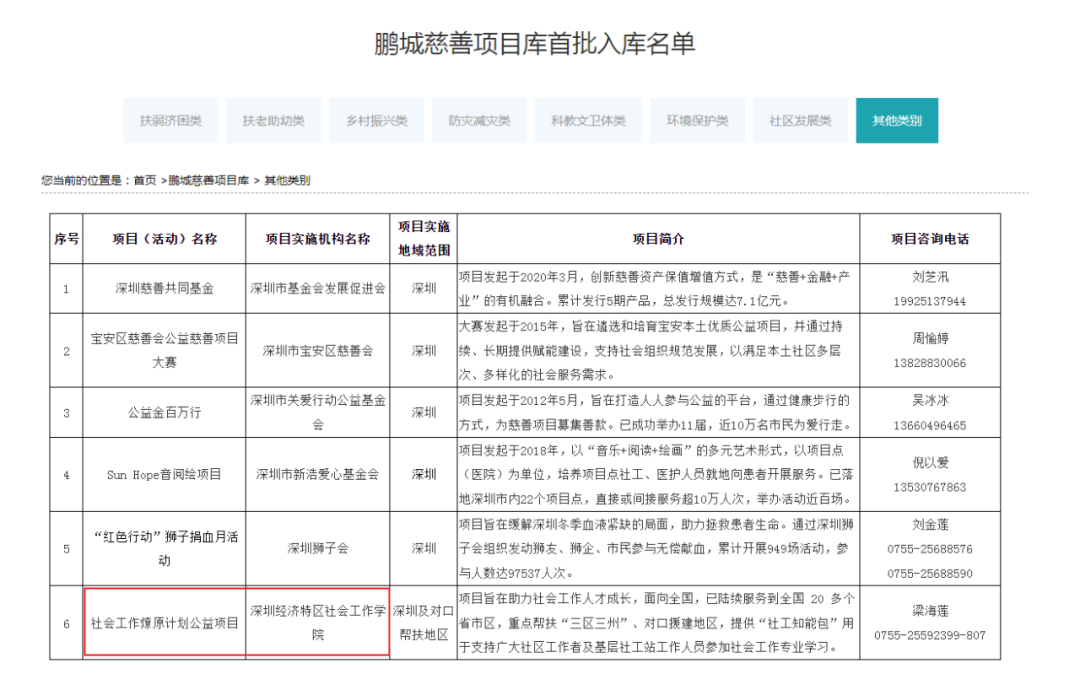
Task: Click phone number 0755-25688590
Action: (930, 574)
